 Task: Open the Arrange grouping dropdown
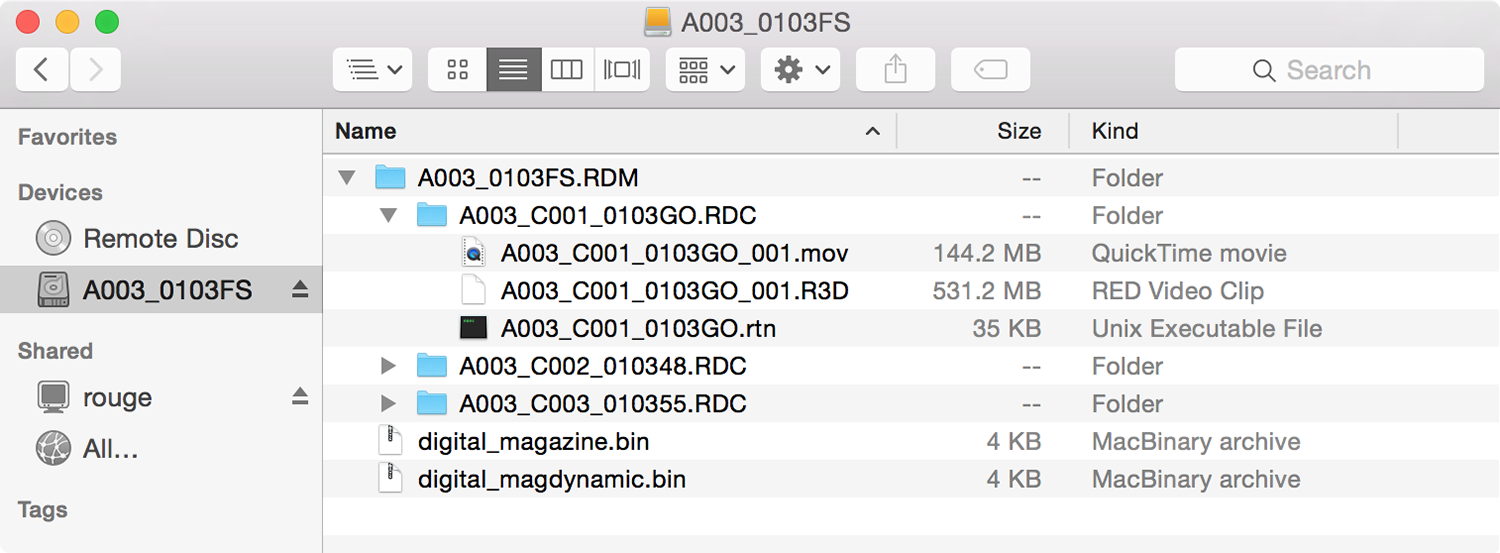tap(705, 70)
